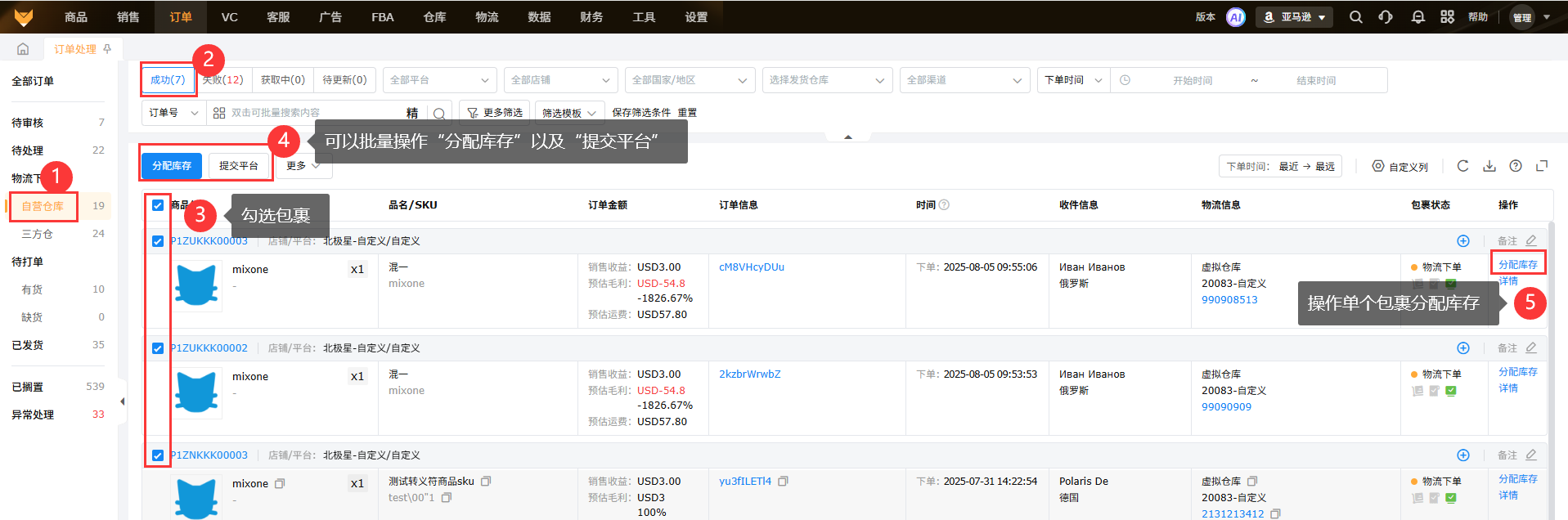The width and height of the screenshot is (1568, 520).
Task: Click the 提交平台 button
Action: click(x=239, y=166)
